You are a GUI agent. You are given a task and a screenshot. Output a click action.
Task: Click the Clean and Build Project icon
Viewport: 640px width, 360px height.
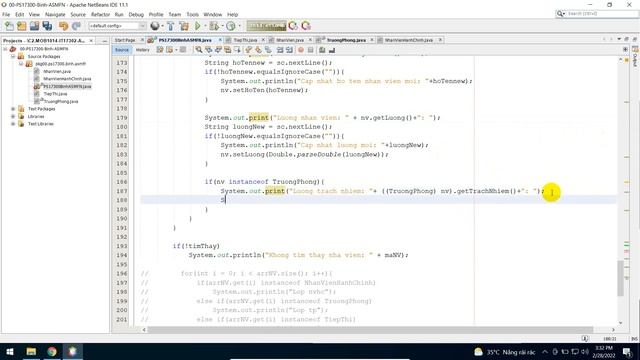point(184,26)
